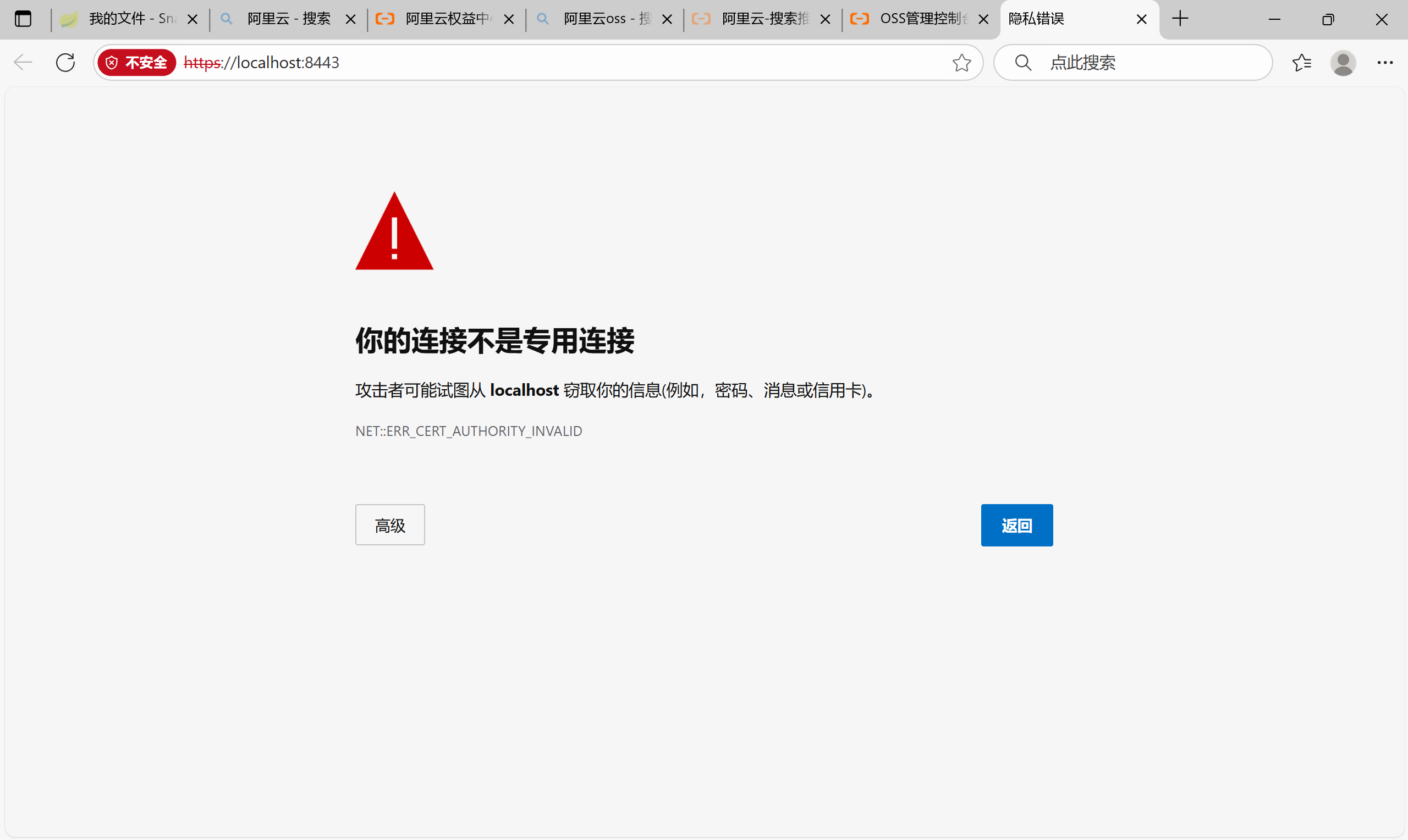Switch to 阿里云权益中心 tab

447,19
